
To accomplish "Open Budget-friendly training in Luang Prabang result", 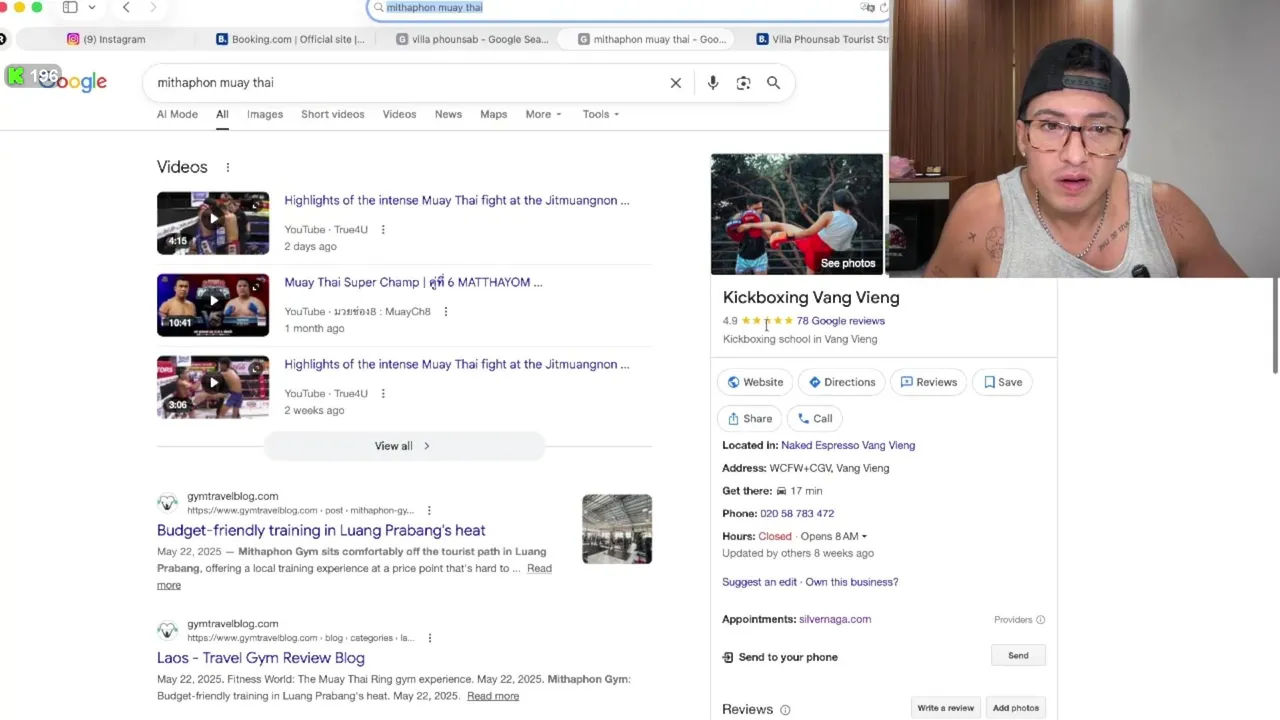I will click(x=321, y=530).
